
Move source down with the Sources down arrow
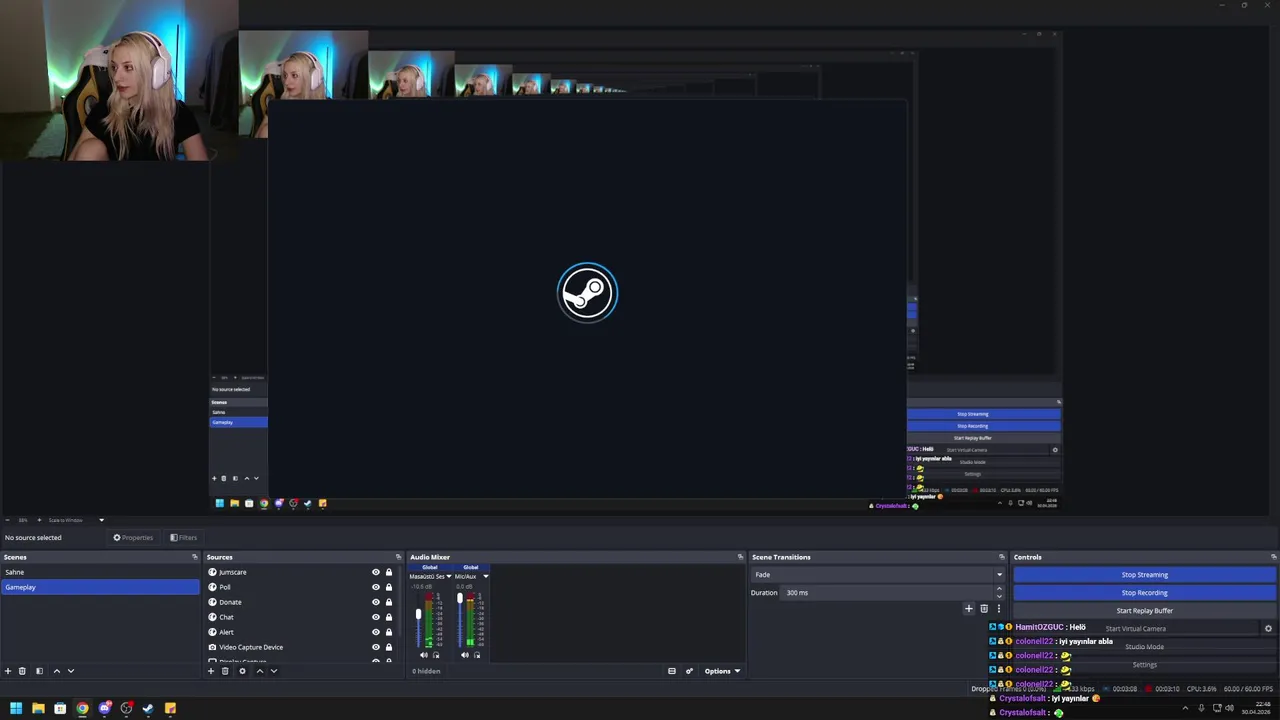(273, 671)
